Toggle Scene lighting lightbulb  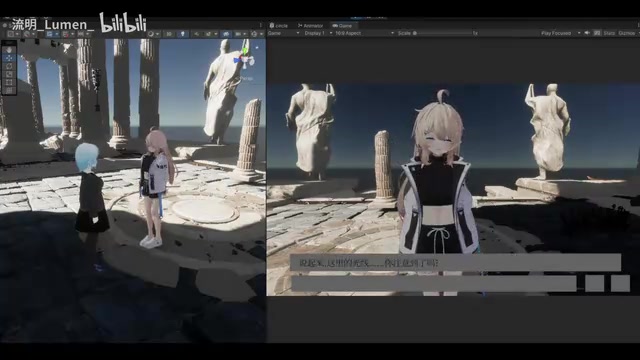[x=183, y=34]
